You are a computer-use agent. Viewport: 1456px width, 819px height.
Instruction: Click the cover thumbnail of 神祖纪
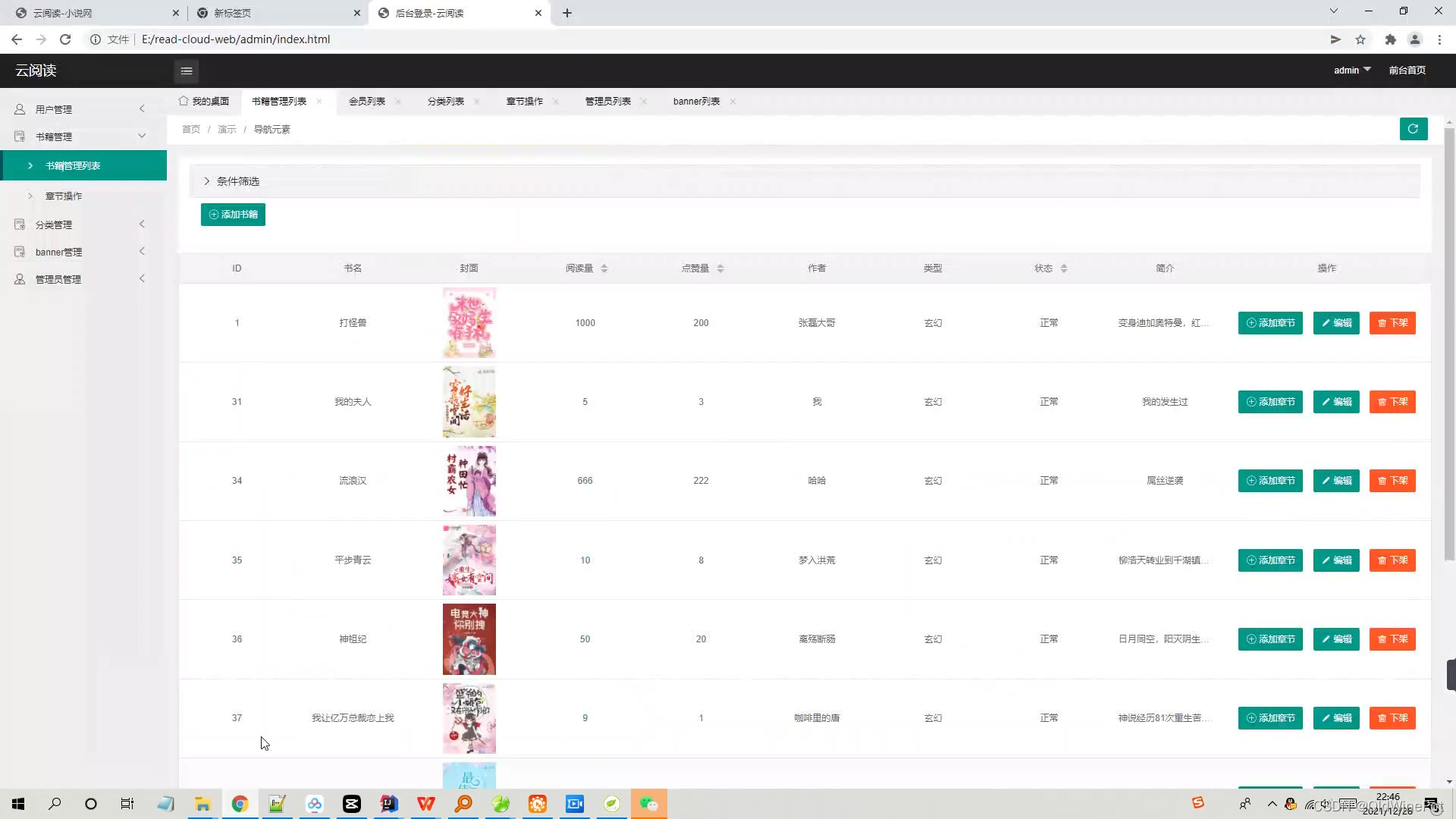point(469,639)
